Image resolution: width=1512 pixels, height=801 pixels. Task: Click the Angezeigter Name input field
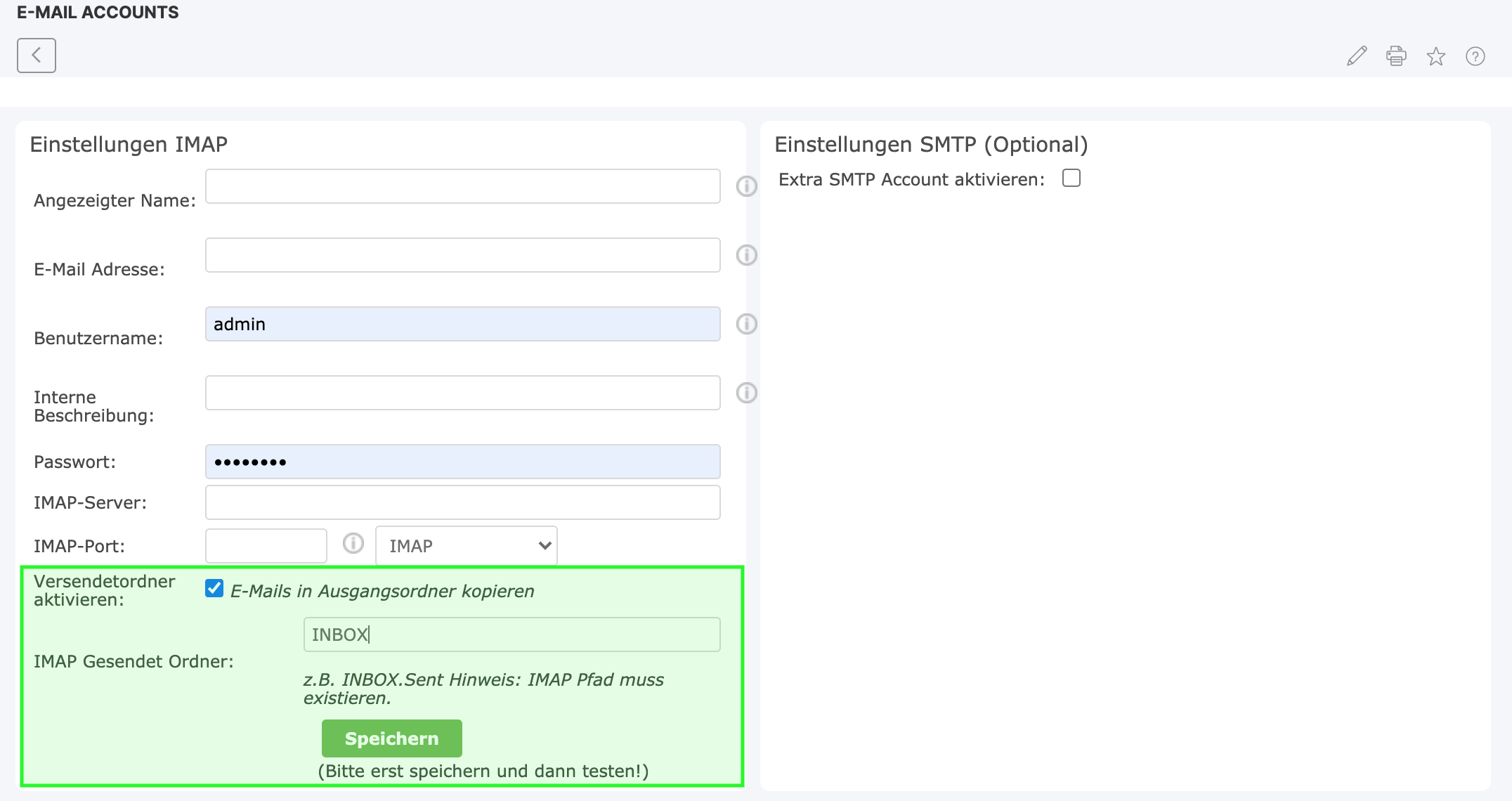(x=462, y=186)
